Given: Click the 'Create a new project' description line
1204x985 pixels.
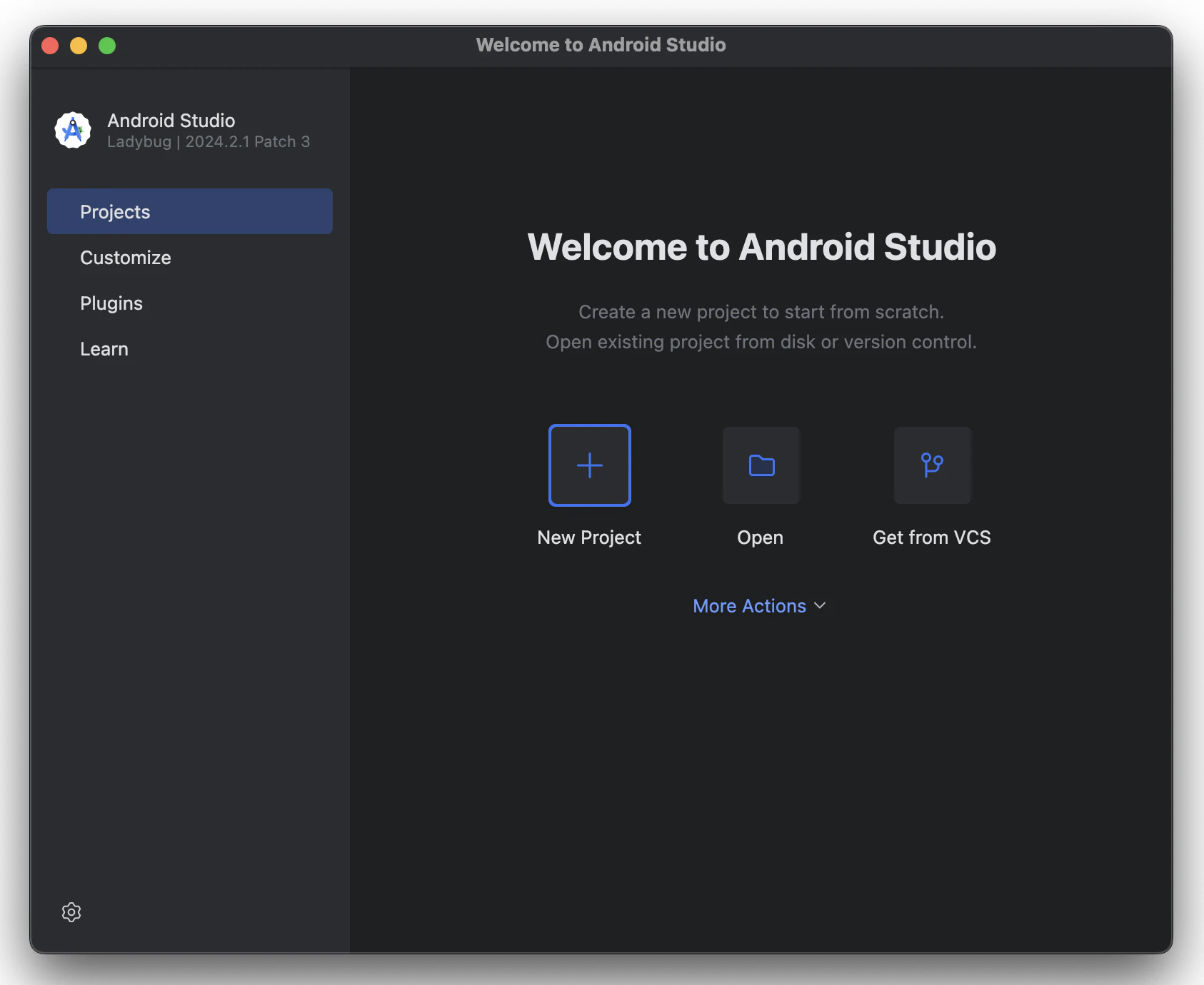Looking at the screenshot, I should [x=761, y=312].
